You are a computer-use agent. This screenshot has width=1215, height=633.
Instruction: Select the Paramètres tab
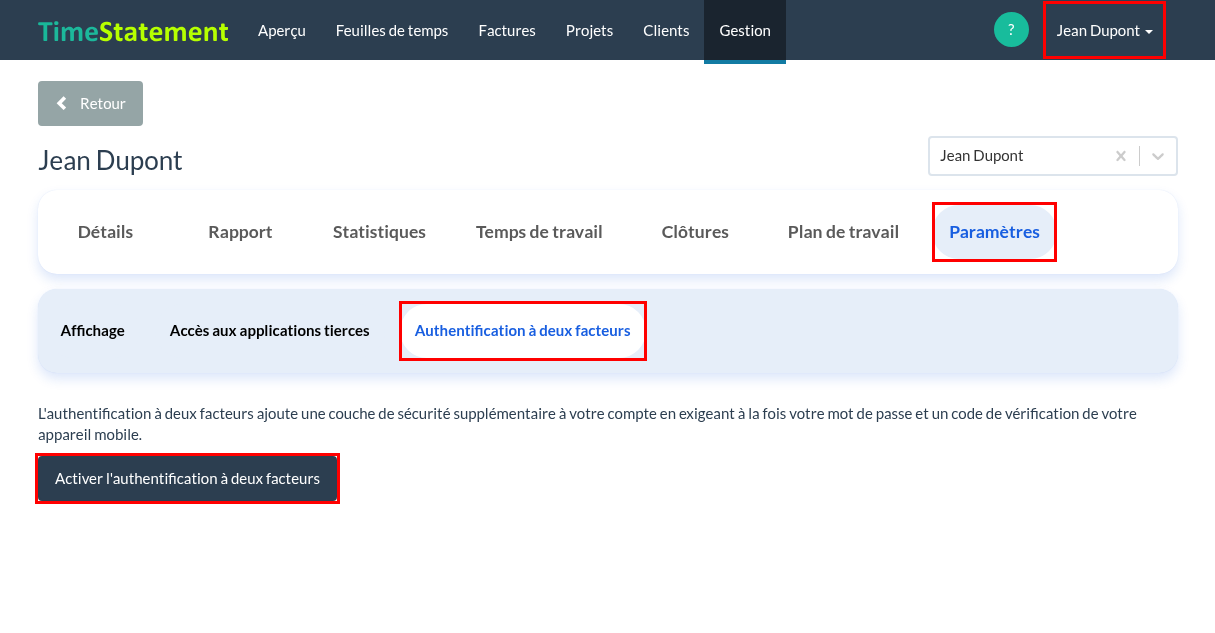click(x=994, y=232)
